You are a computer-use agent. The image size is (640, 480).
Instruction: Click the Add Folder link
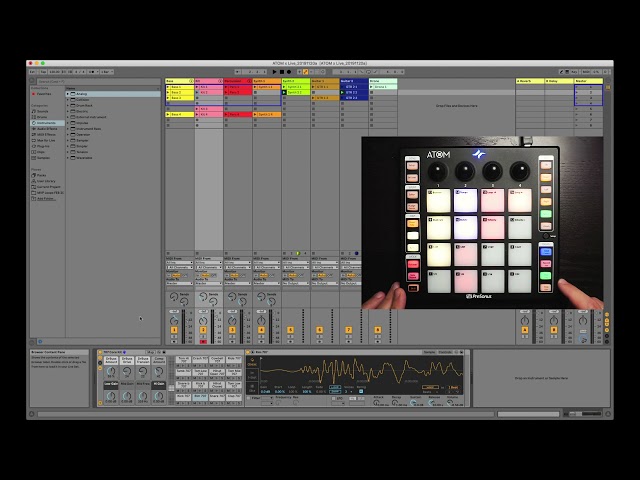[46, 198]
